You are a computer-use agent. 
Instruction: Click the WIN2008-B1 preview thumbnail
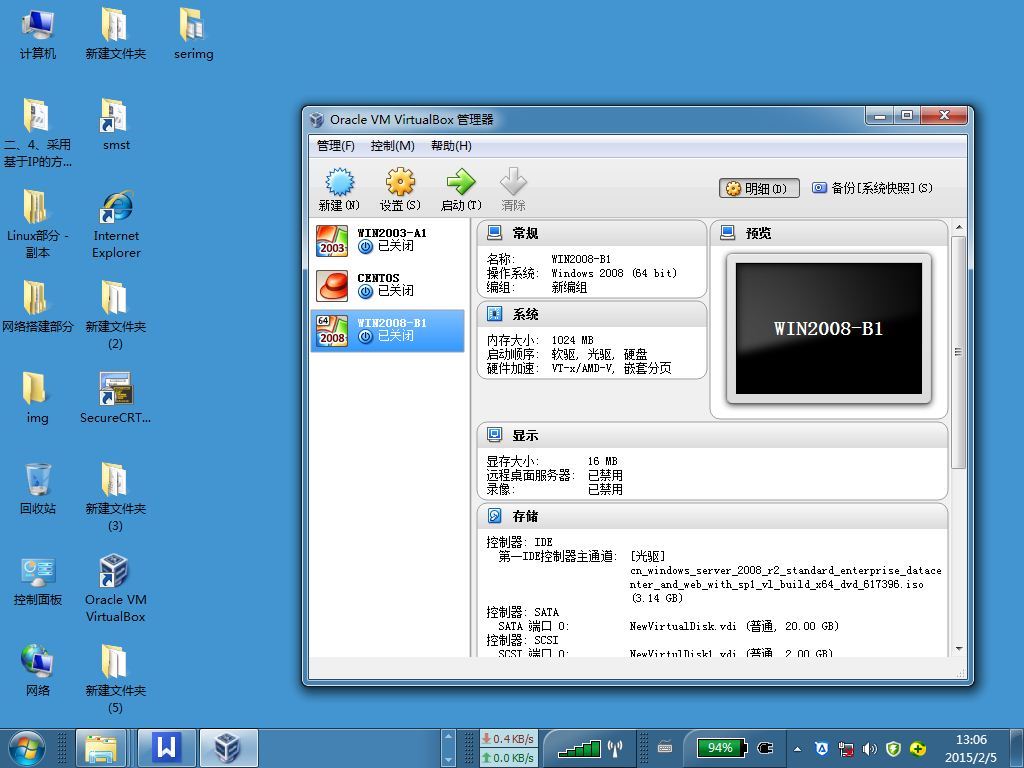click(829, 328)
